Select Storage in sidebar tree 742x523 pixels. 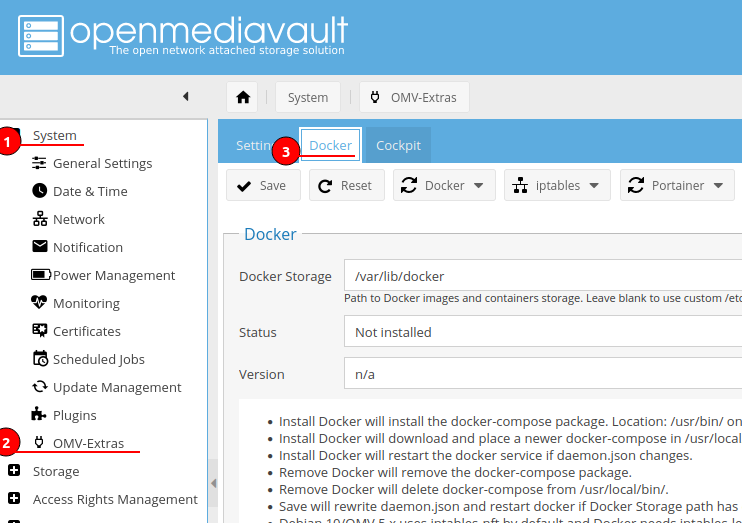click(x=56, y=471)
